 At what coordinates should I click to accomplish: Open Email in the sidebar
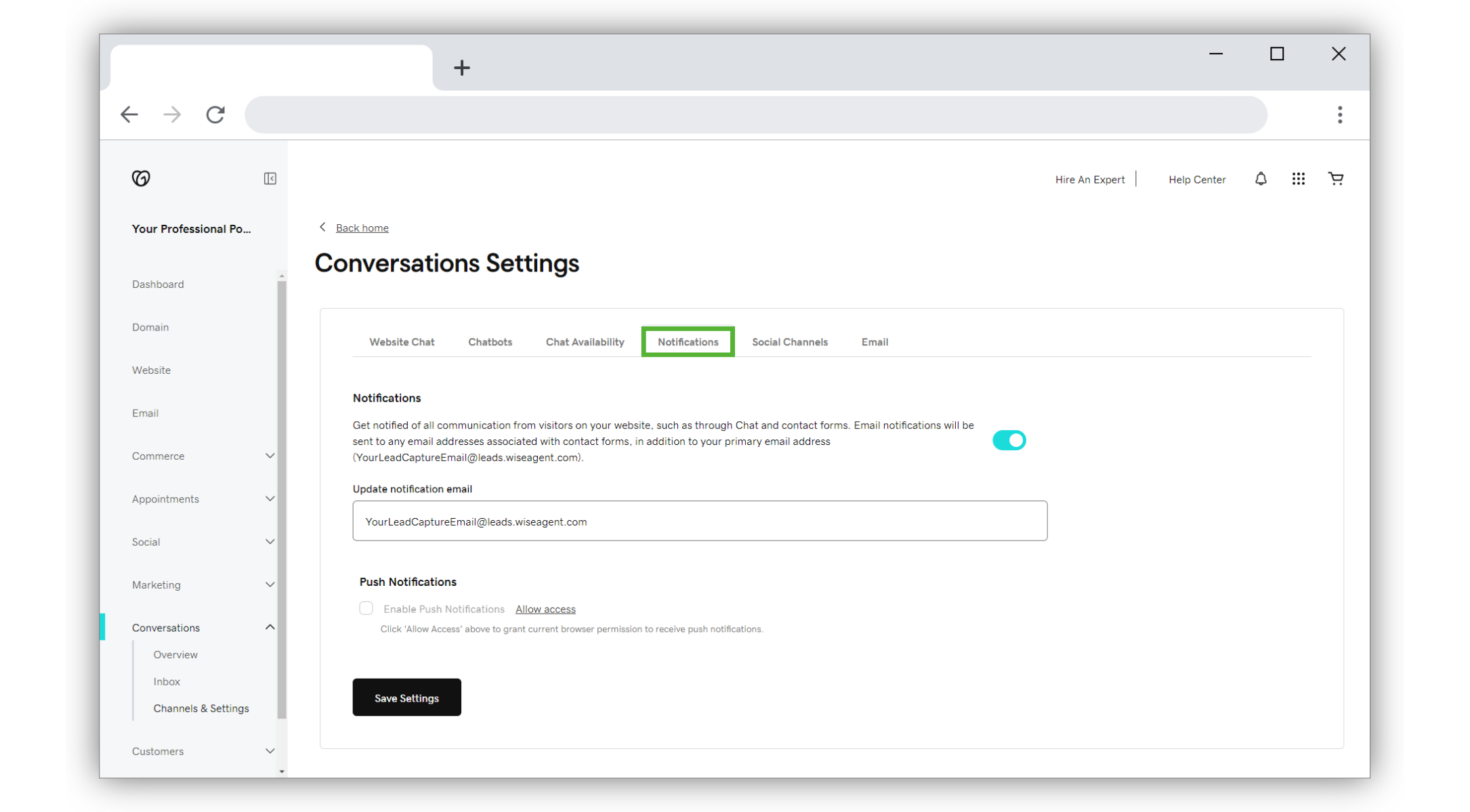[145, 413]
